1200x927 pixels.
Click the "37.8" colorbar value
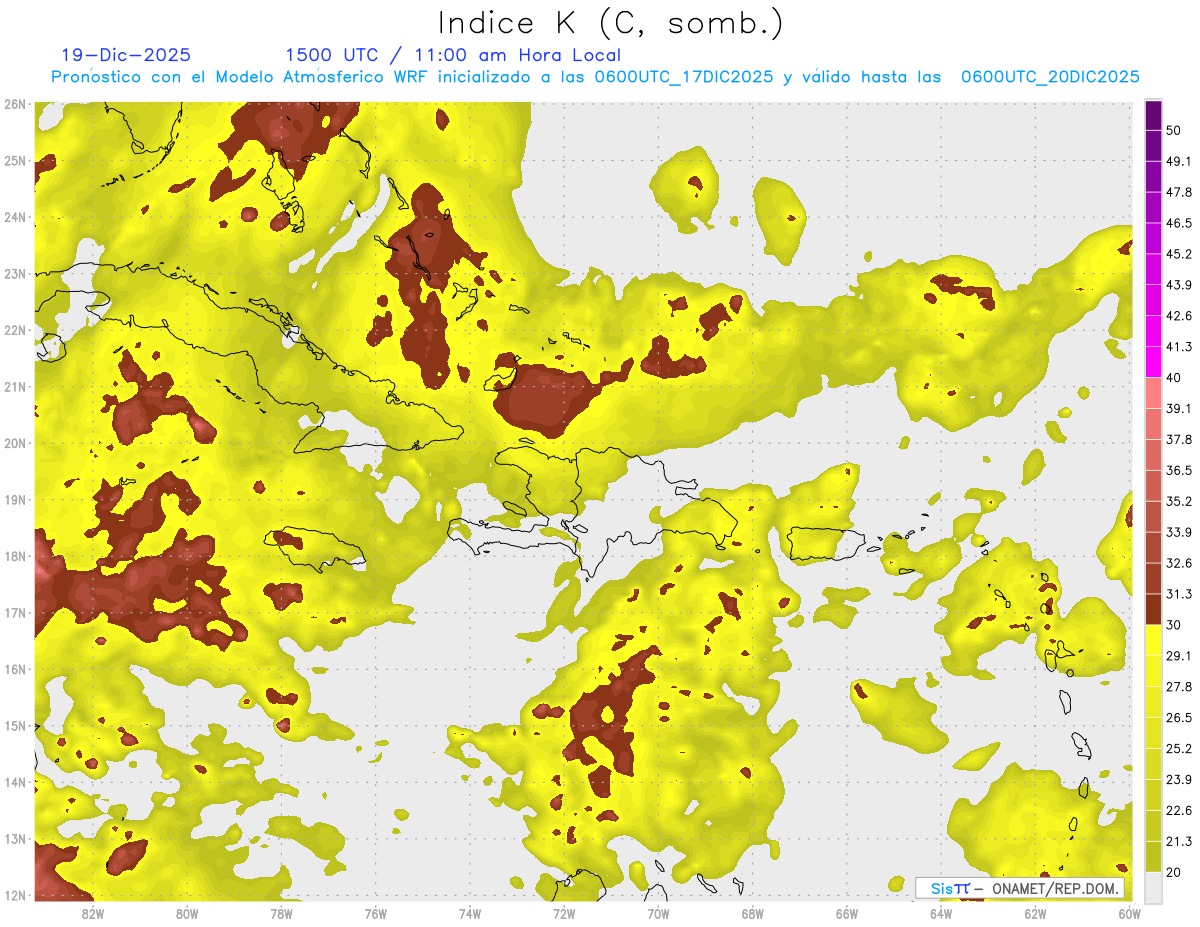1179,440
